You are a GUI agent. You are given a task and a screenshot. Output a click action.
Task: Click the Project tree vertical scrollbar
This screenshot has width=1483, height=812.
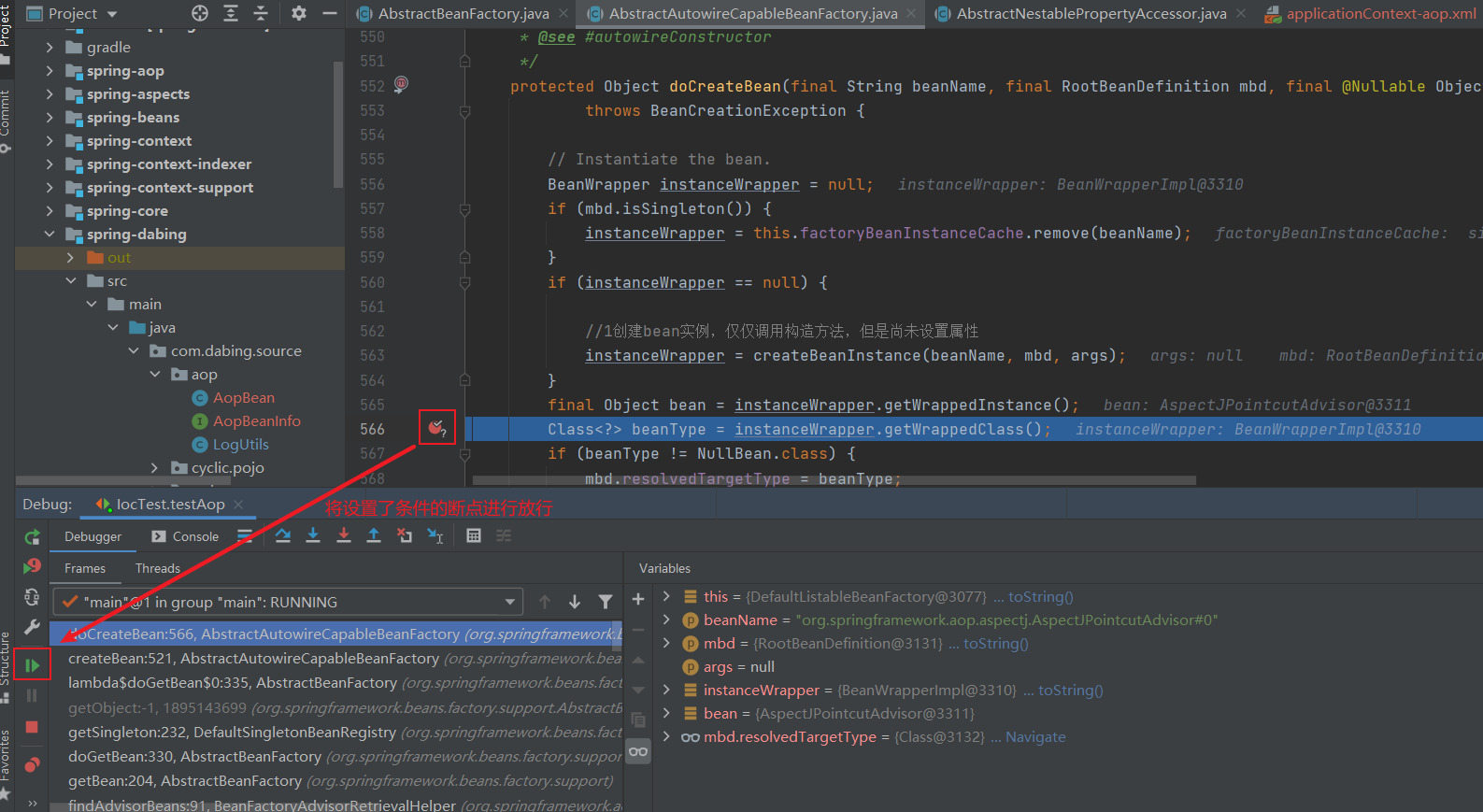pos(338,124)
